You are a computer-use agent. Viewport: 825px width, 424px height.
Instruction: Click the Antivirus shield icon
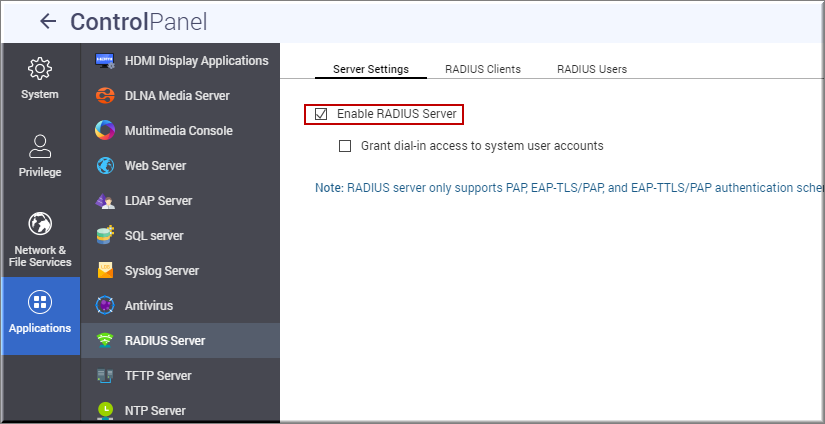(105, 306)
